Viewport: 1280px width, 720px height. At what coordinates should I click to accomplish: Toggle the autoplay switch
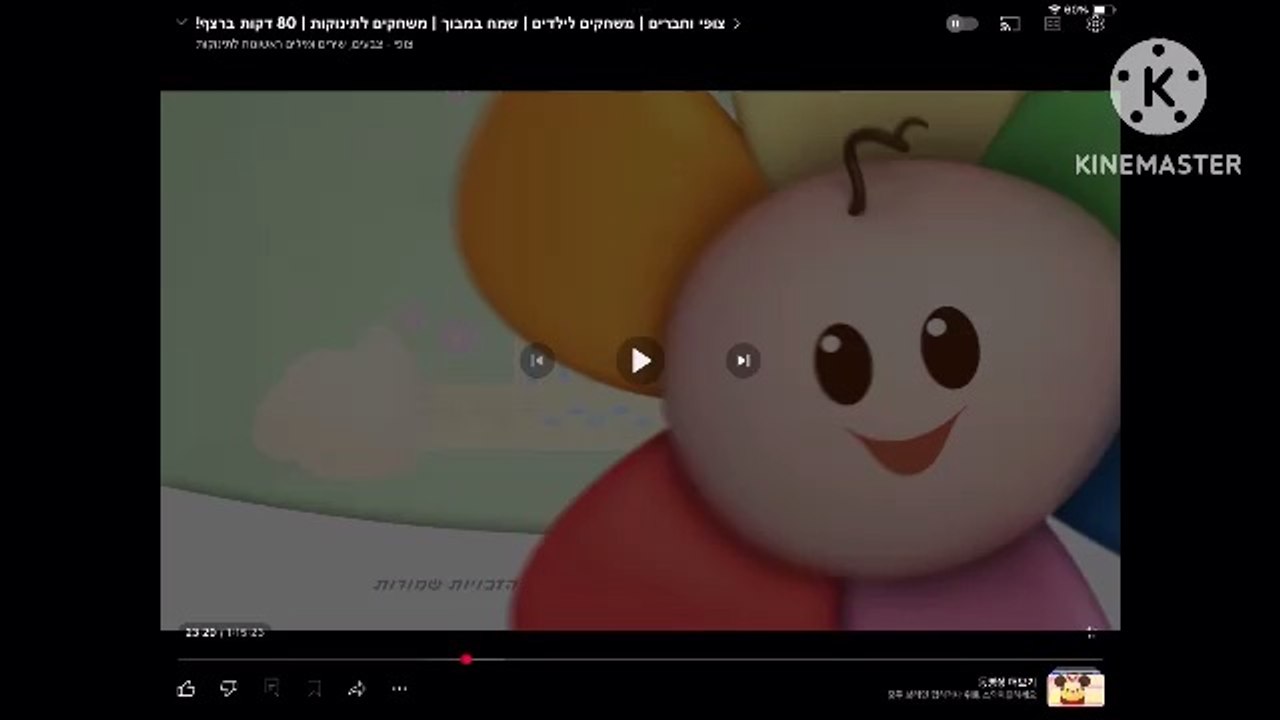pyautogui.click(x=962, y=23)
